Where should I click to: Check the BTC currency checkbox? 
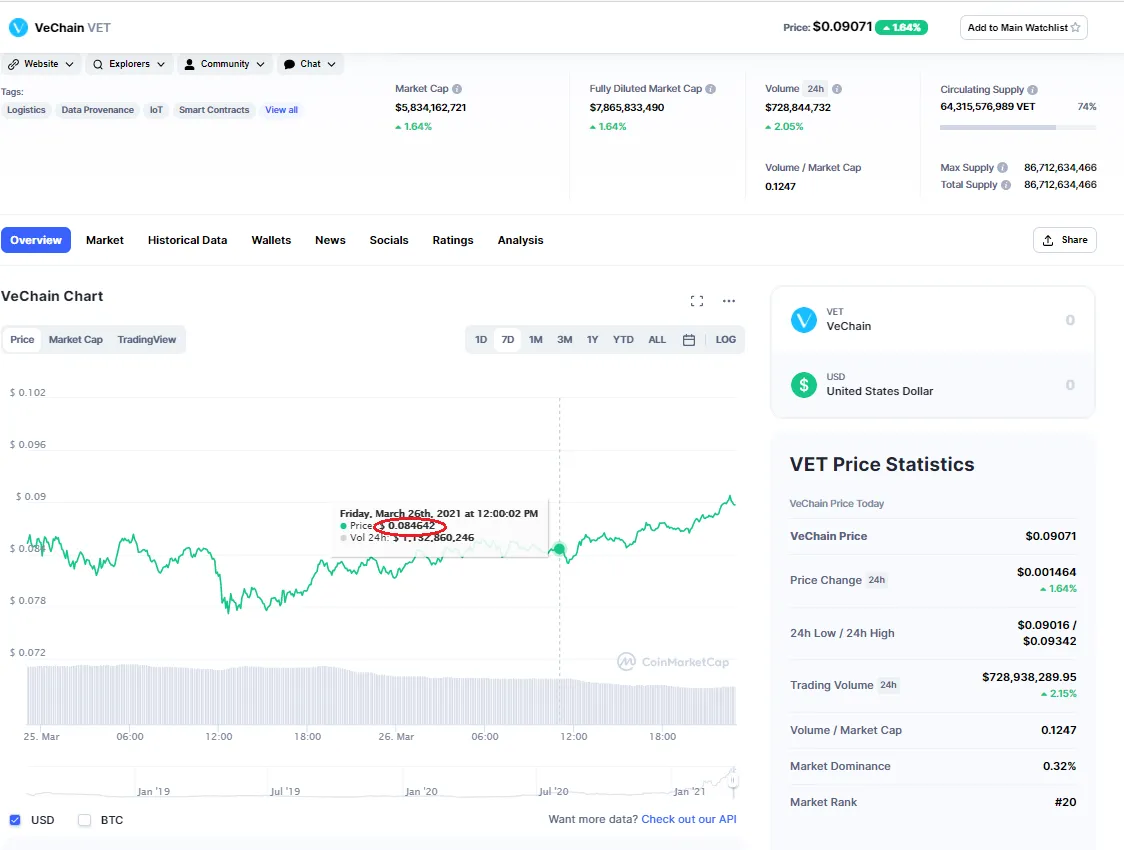coord(85,820)
